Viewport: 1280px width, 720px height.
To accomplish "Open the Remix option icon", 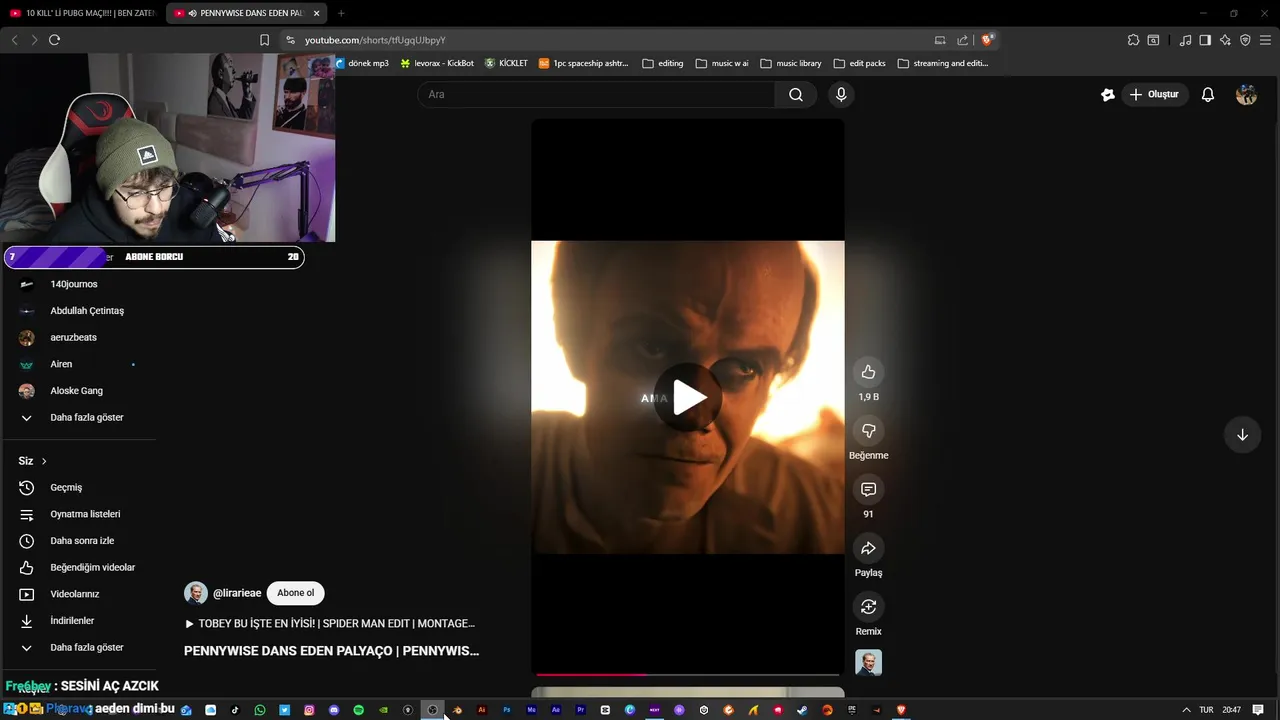I will [868, 607].
